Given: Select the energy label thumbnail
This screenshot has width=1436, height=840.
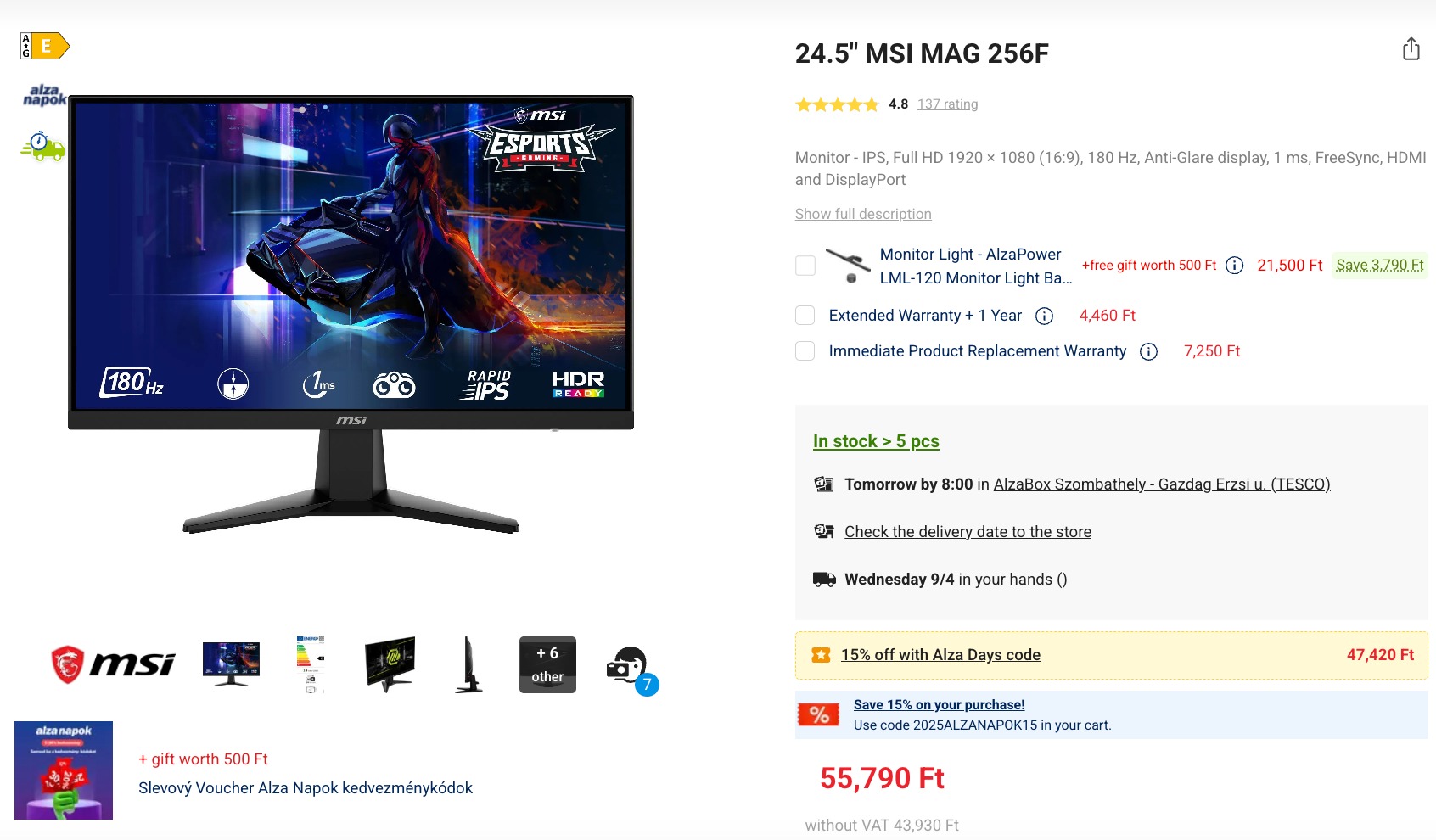Looking at the screenshot, I should 311,664.
